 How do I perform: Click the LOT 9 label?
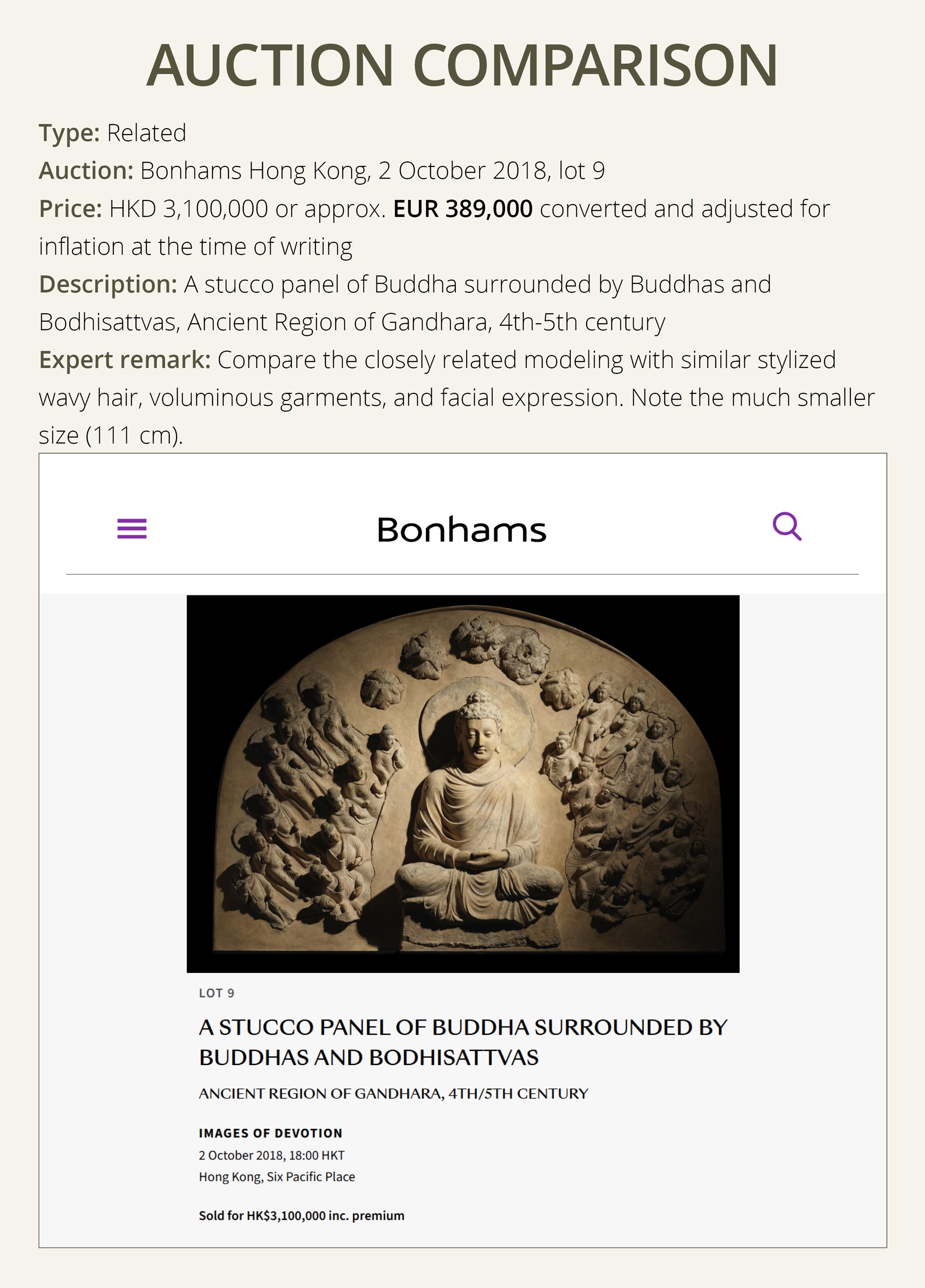pyautogui.click(x=216, y=993)
